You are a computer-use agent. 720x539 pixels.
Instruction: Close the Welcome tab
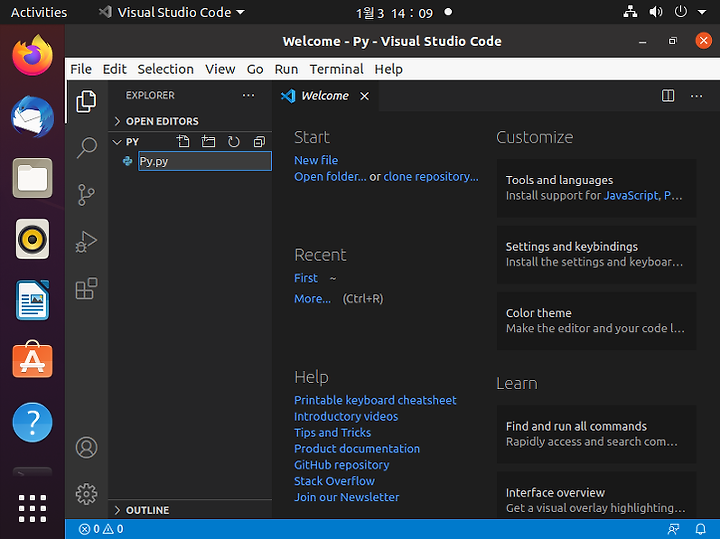tap(365, 96)
